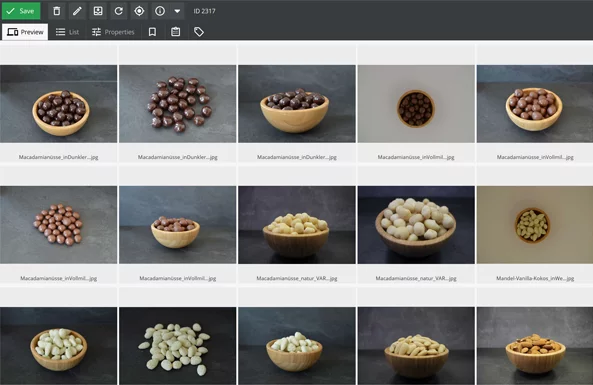This screenshot has height=385, width=593.
Task: Delete the folder with the trash icon
Action: pyautogui.click(x=57, y=11)
